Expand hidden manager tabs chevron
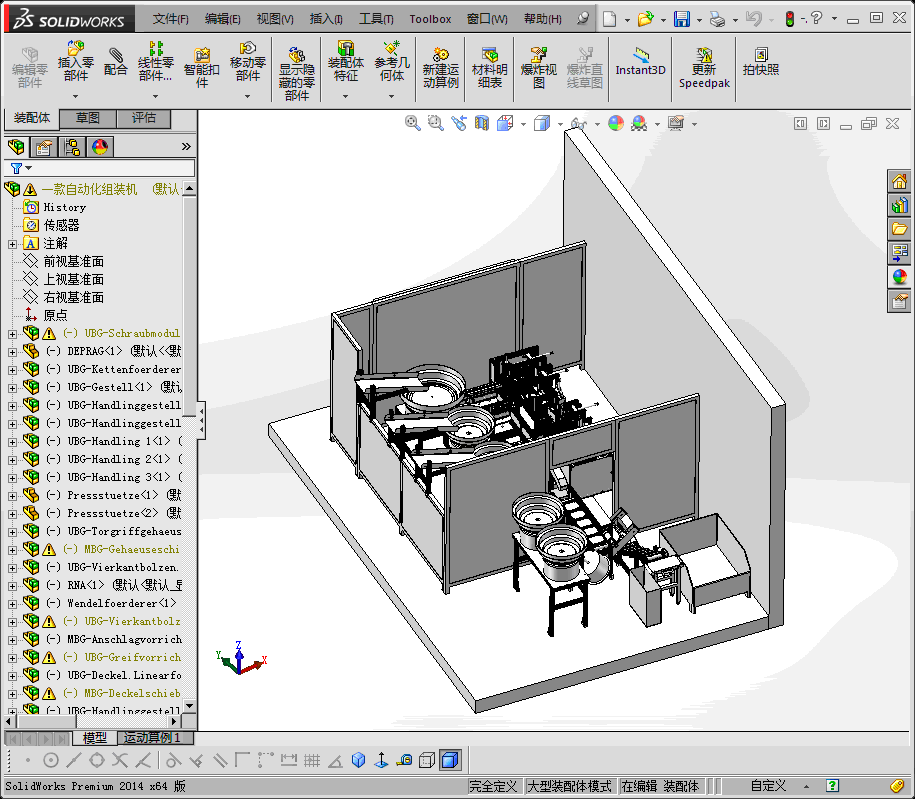Screen dimensions: 915x799 pyautogui.click(x=186, y=146)
